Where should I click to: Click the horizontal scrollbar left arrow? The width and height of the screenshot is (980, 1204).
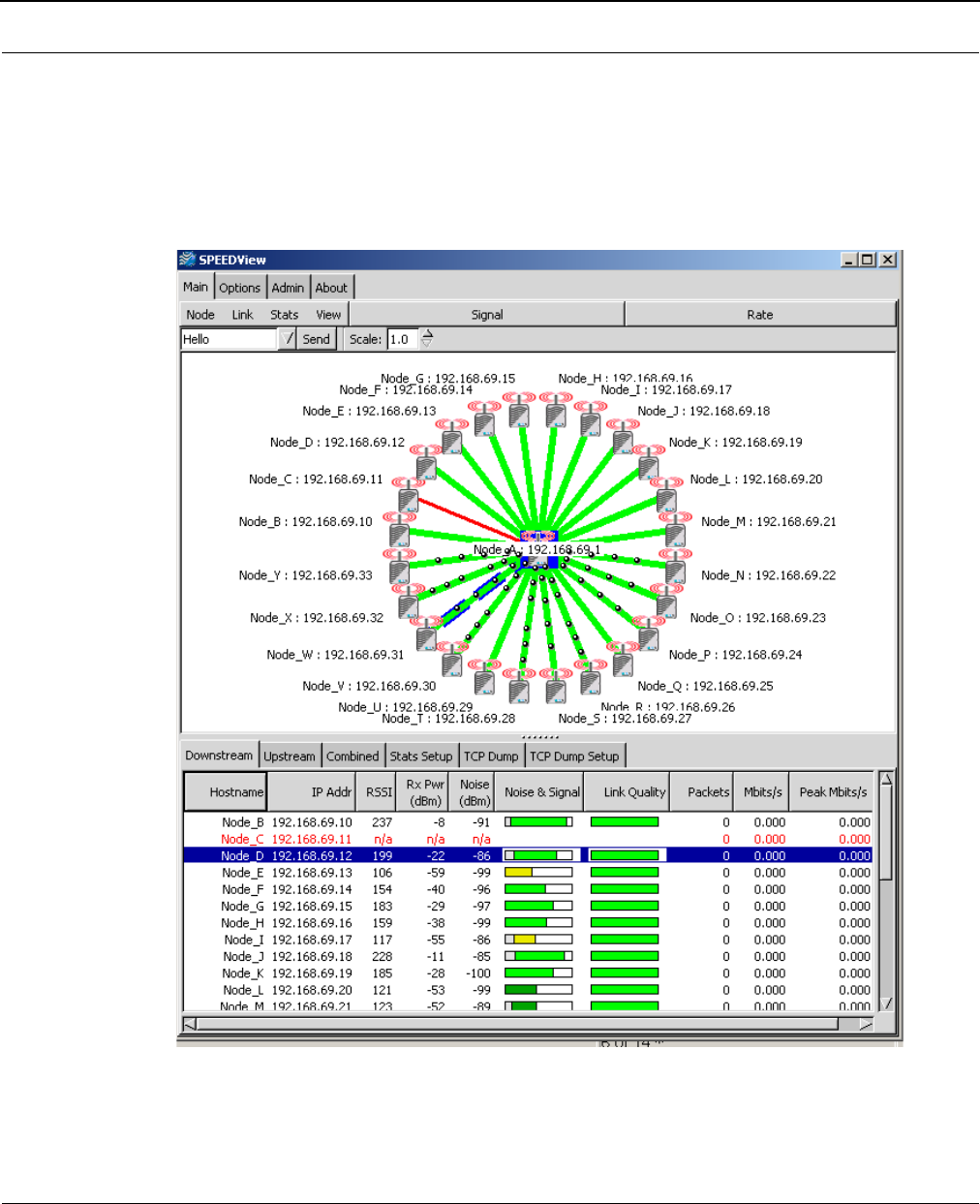(191, 1023)
